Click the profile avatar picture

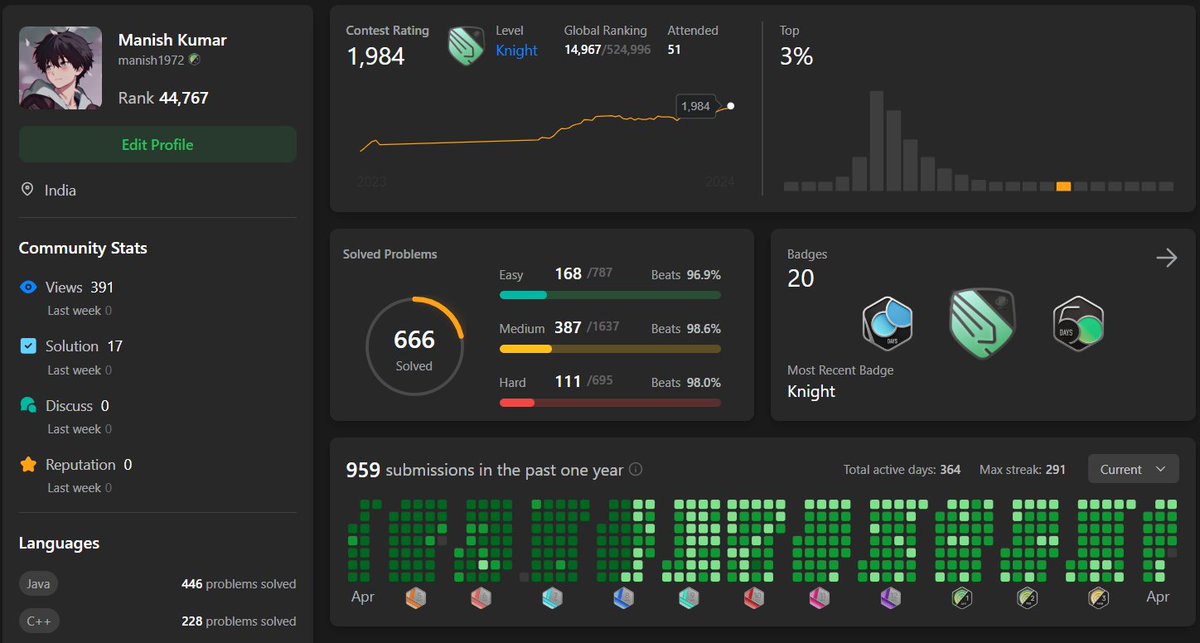[x=60, y=68]
